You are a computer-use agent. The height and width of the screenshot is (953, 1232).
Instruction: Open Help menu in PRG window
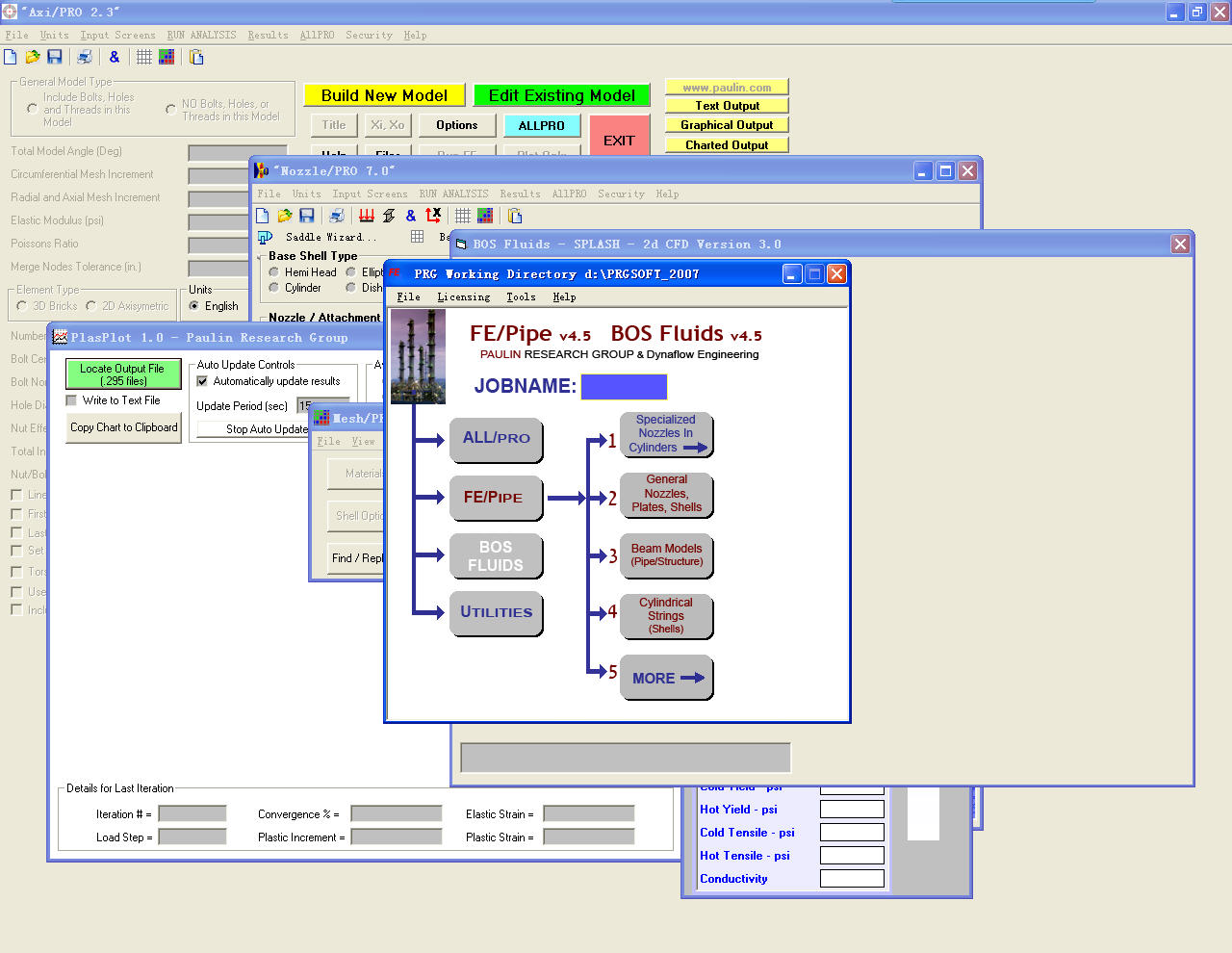[x=564, y=296]
